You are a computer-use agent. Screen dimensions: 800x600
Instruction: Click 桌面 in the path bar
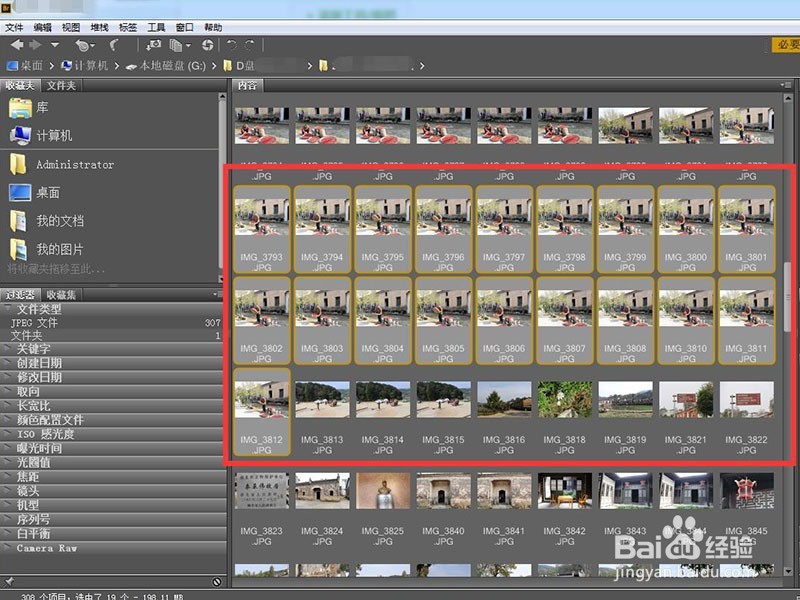point(25,66)
